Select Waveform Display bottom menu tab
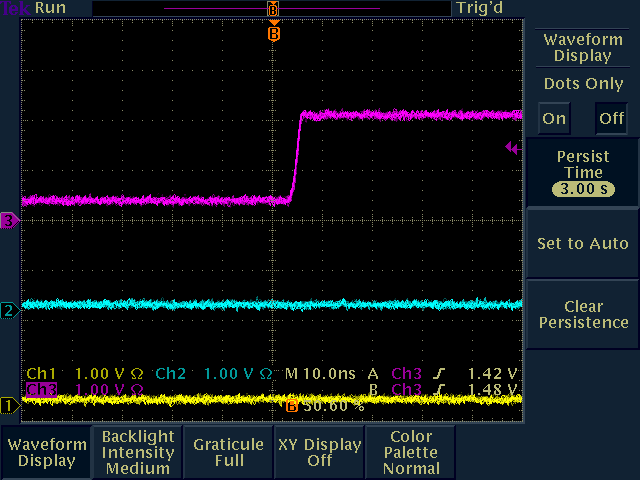Image resolution: width=640 pixels, height=480 pixels. (46, 452)
